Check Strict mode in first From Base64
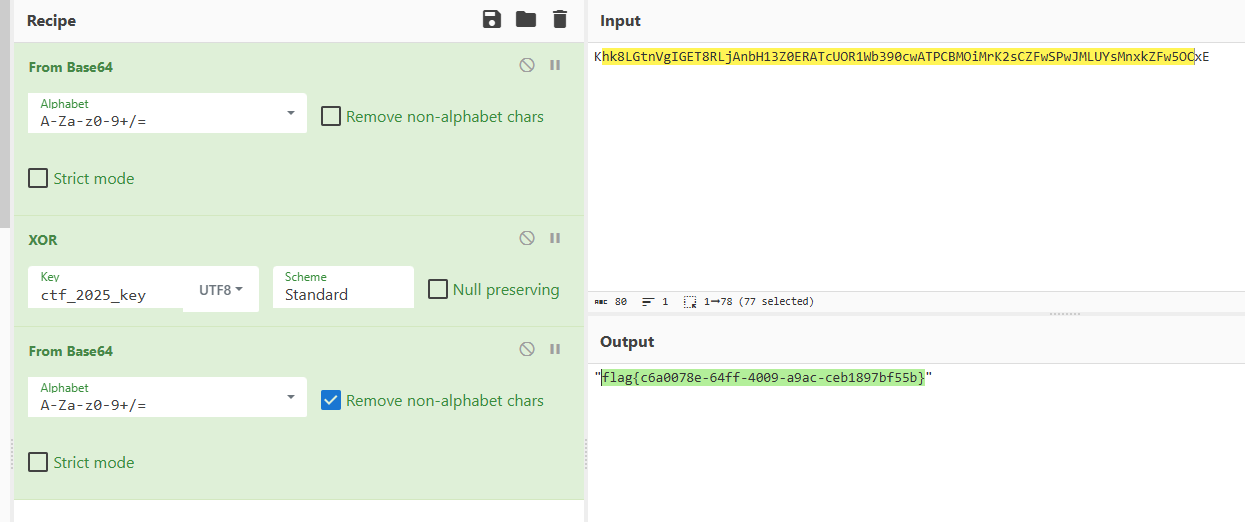1245x522 pixels. (38, 179)
